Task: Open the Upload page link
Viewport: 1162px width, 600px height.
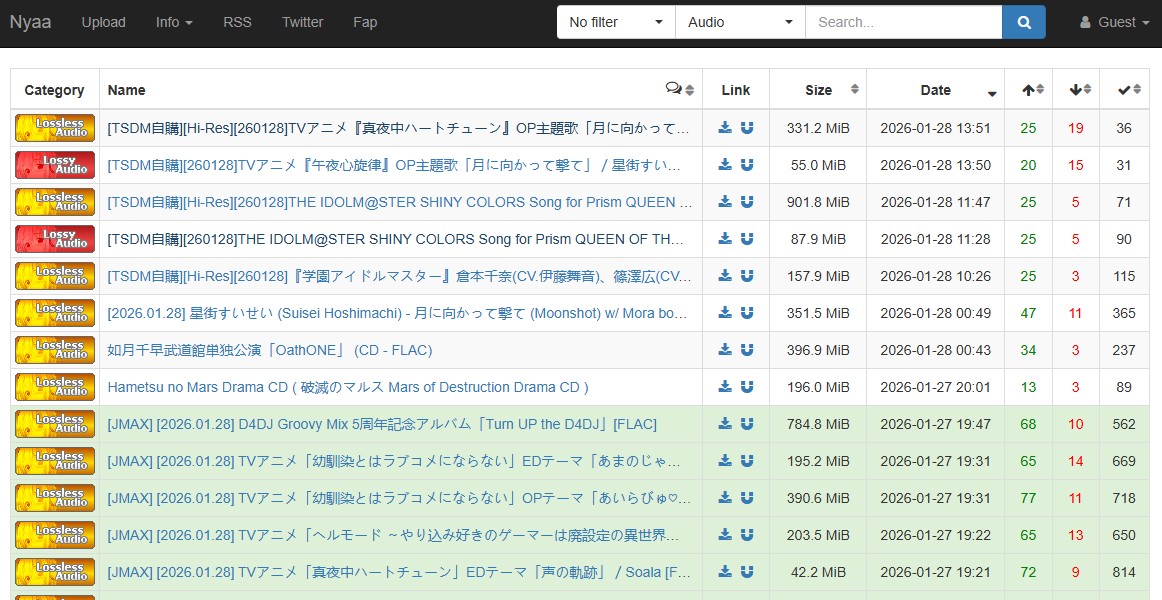Action: (104, 22)
